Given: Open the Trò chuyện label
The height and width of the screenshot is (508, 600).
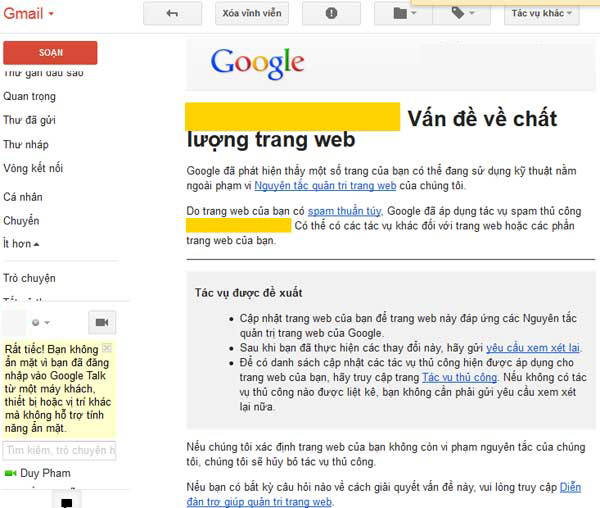Looking at the screenshot, I should [x=29, y=278].
